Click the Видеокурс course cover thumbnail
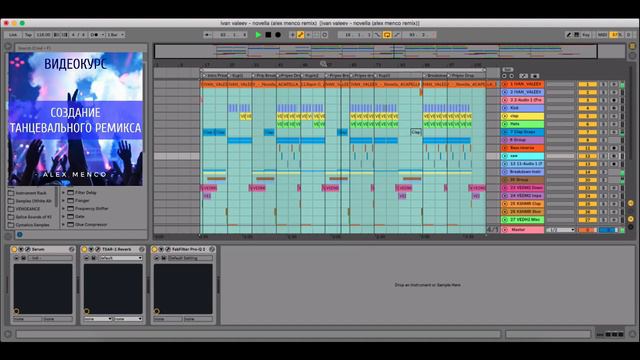 (x=76, y=119)
